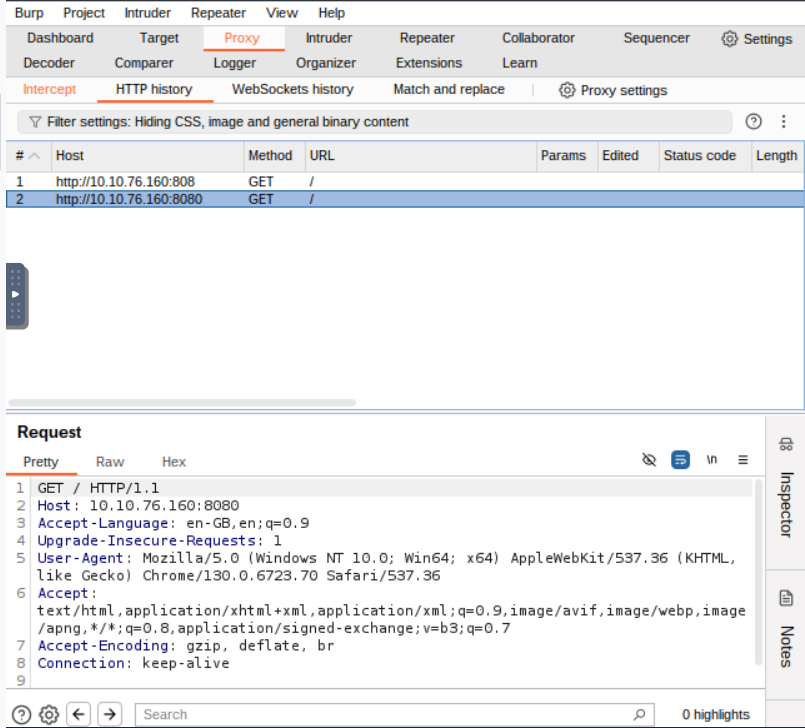Switch to the Intruder tool tab

coord(329,38)
